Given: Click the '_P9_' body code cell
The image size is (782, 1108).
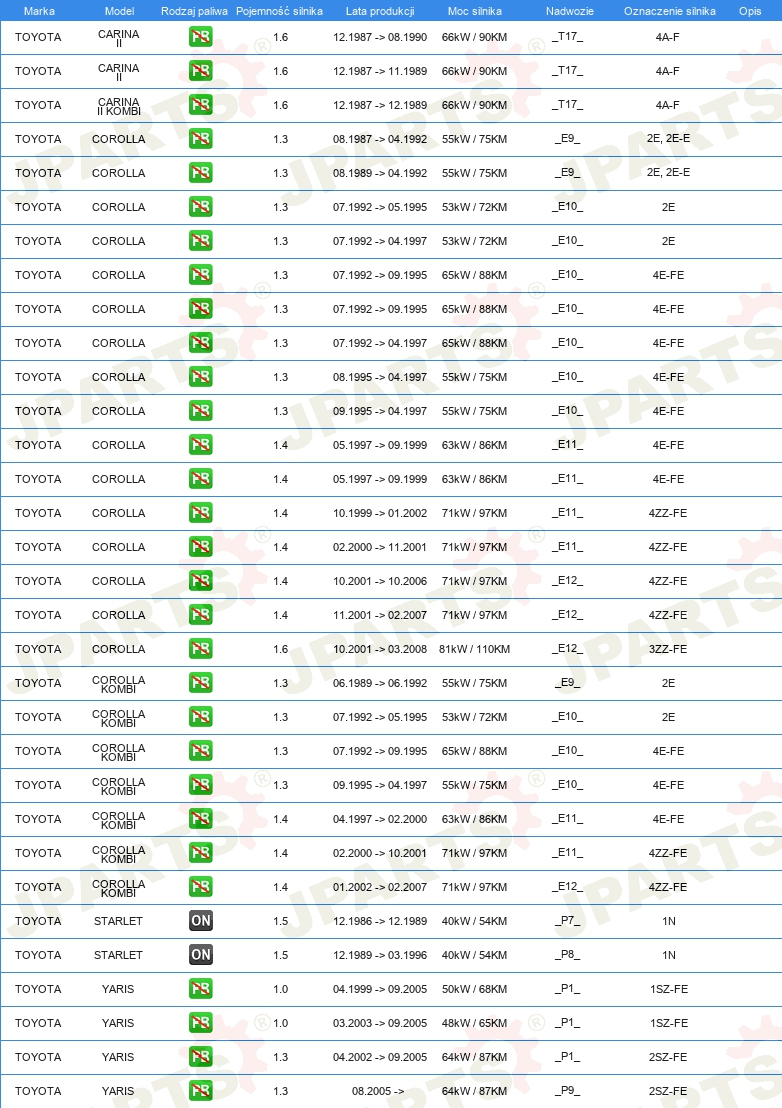Looking at the screenshot, I should (x=567, y=1090).
